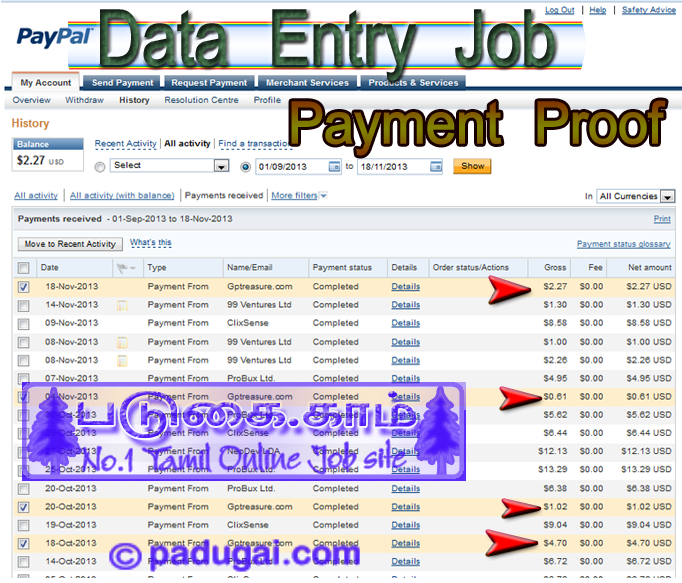Click the Show button
This screenshot has width=682, height=583.
click(x=472, y=166)
